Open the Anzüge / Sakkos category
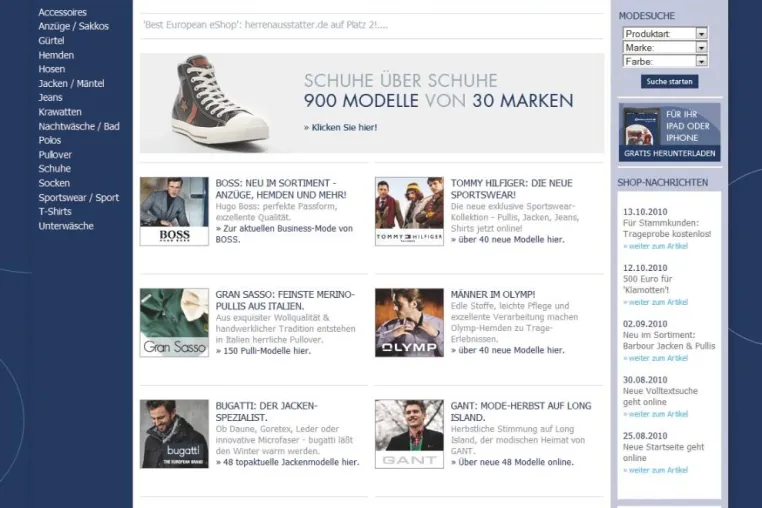The width and height of the screenshot is (762, 508). 73,26
